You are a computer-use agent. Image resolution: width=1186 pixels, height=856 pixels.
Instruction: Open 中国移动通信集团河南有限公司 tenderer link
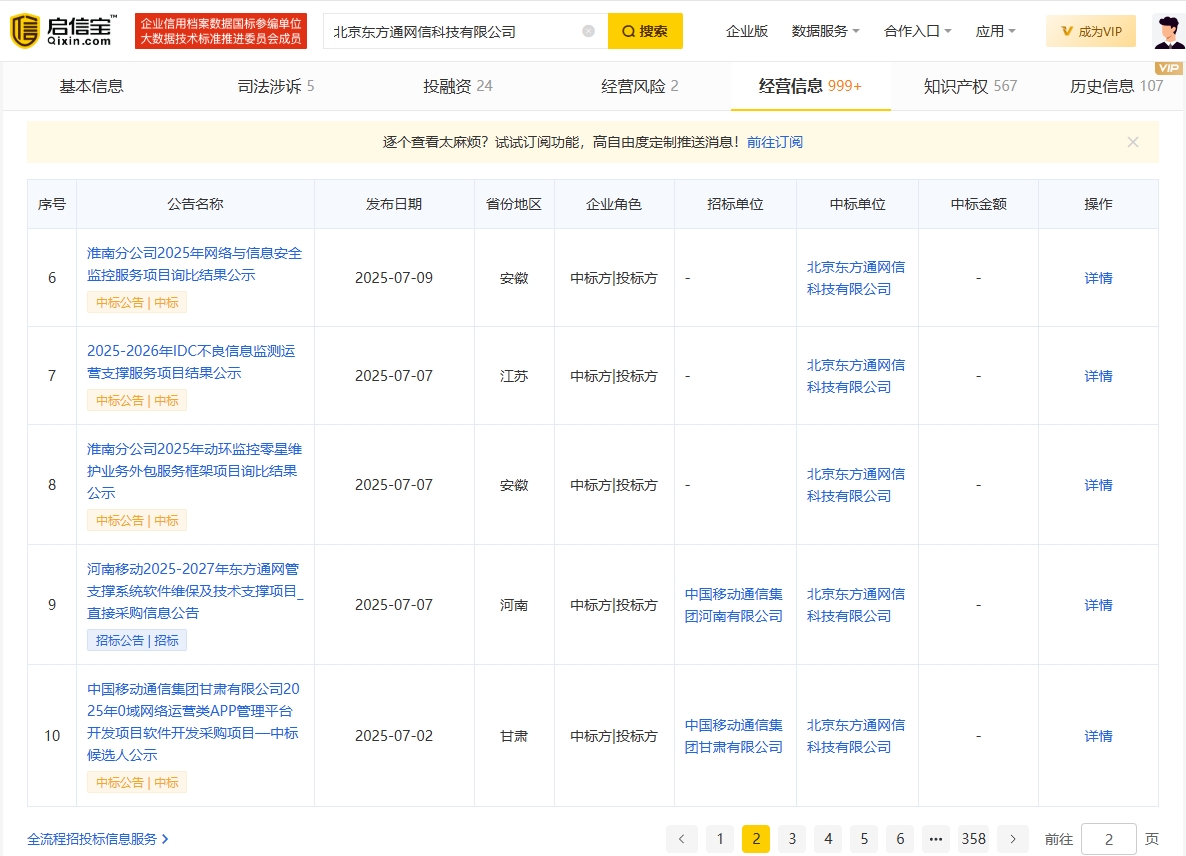click(x=734, y=605)
